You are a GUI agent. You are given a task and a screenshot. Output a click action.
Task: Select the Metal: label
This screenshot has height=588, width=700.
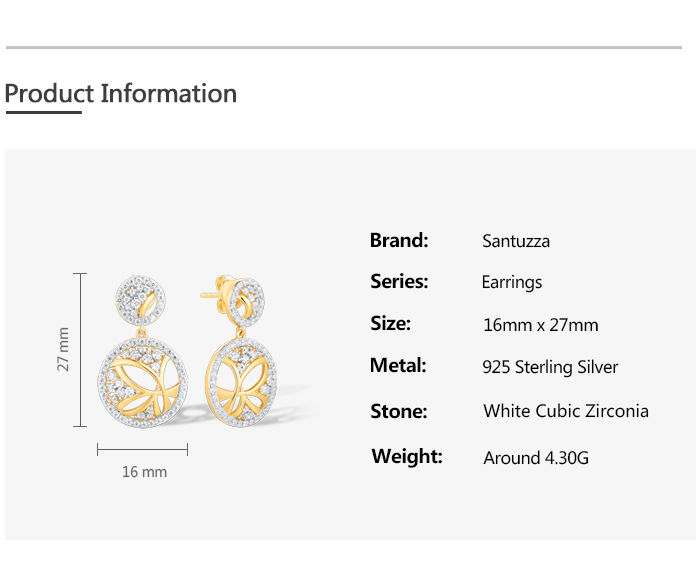coord(398,366)
